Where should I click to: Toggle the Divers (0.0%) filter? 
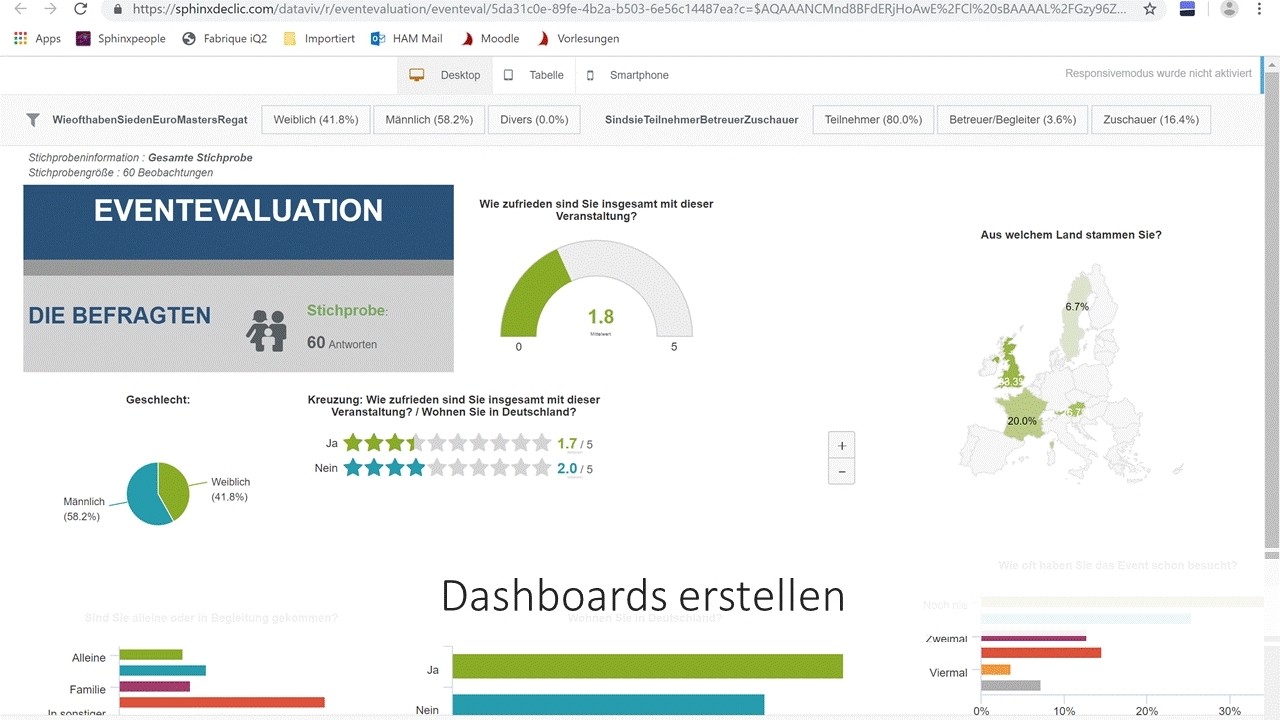click(x=534, y=120)
